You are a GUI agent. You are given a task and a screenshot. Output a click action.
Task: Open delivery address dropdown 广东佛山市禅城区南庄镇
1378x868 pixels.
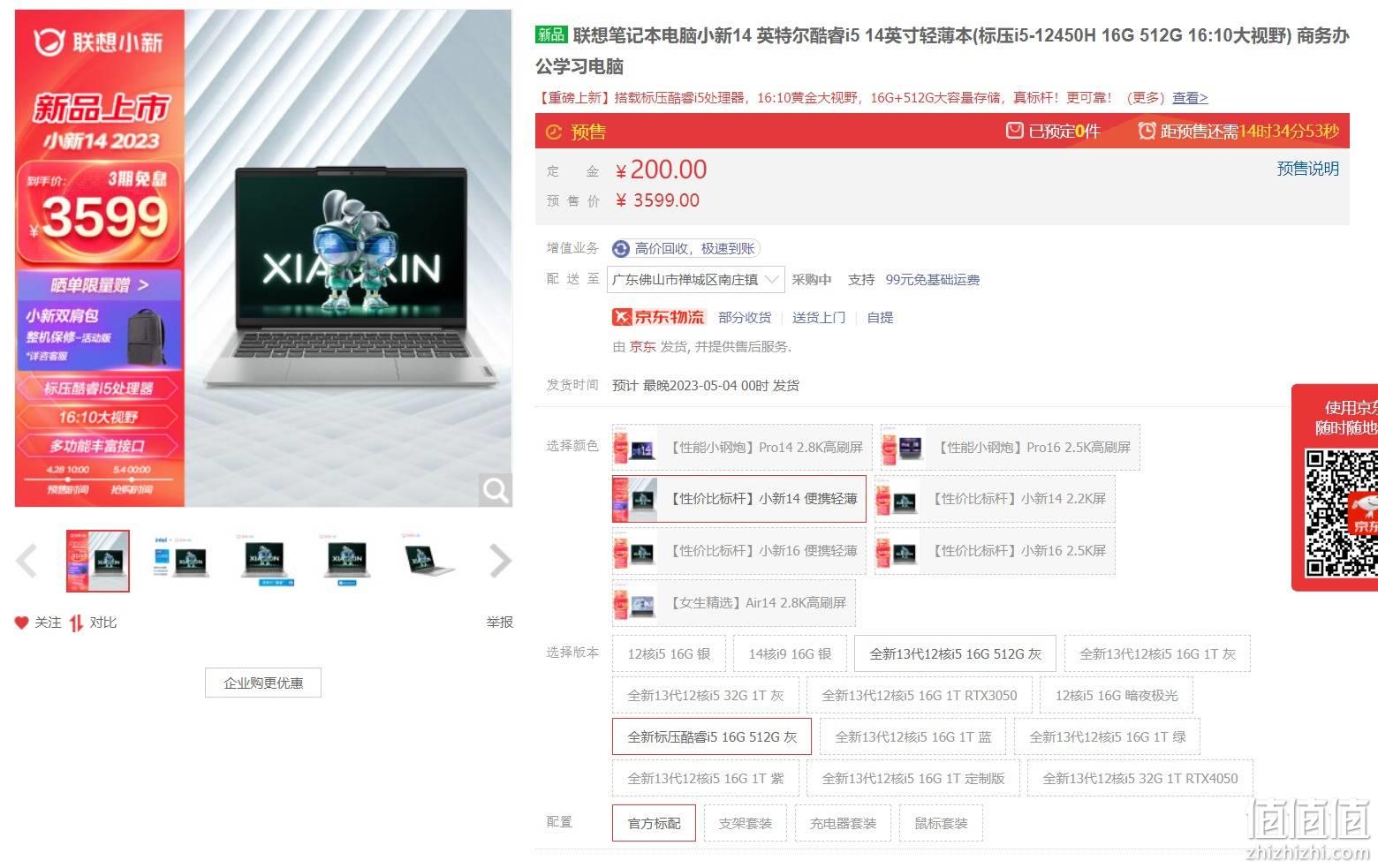click(696, 280)
